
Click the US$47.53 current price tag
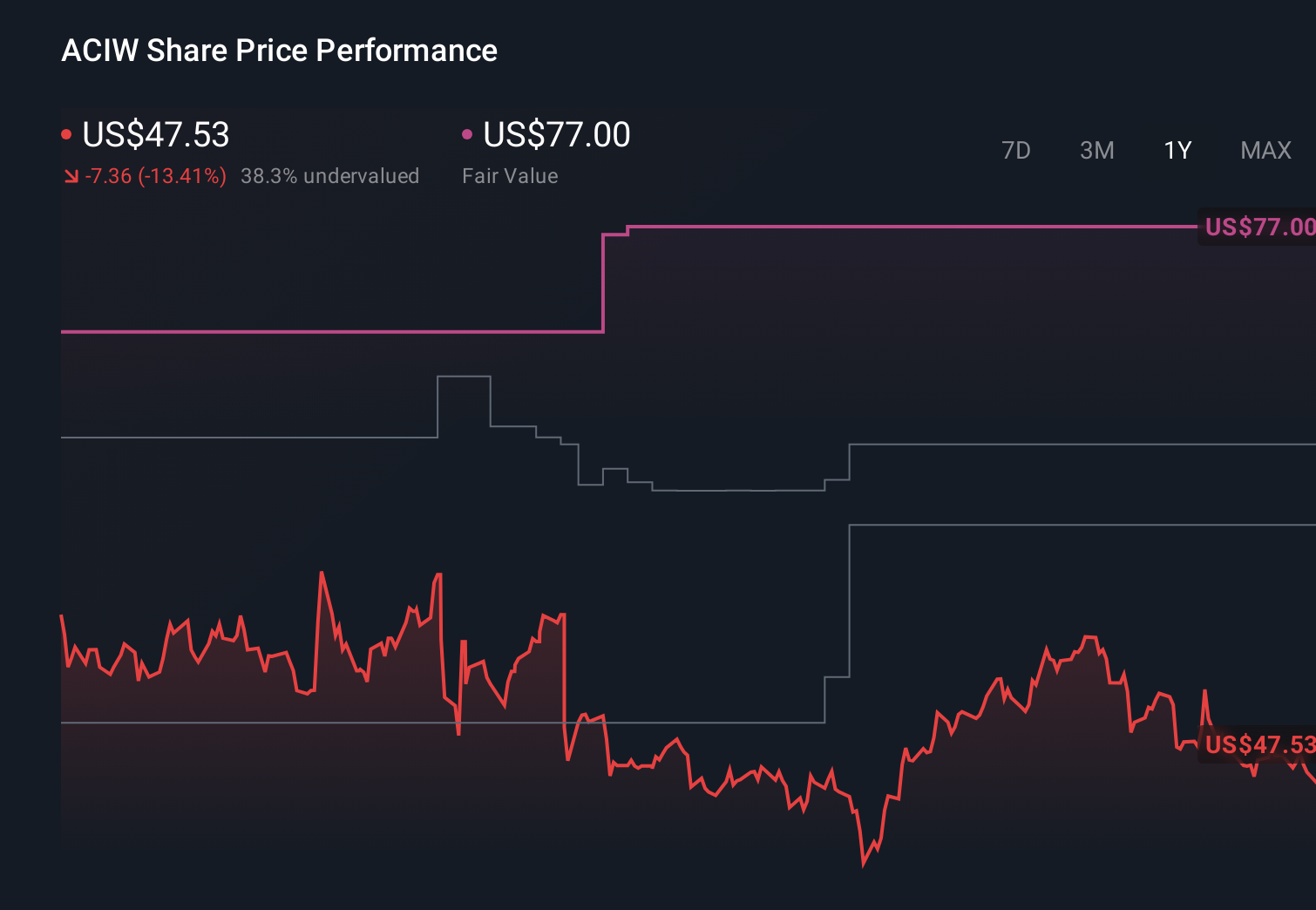point(1258,746)
